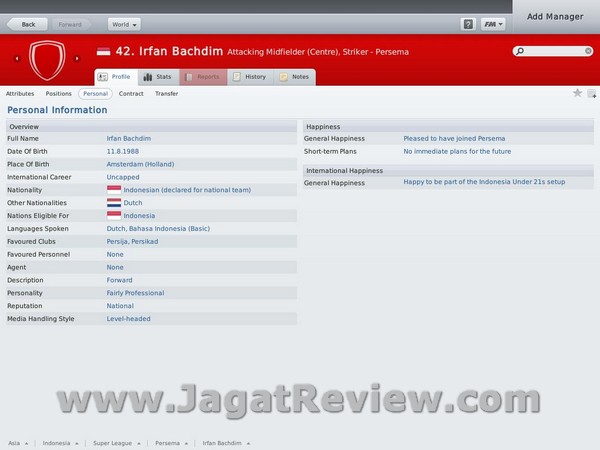Click the Dutch flag in Other Nationalities
The image size is (600, 450).
pyautogui.click(x=114, y=202)
